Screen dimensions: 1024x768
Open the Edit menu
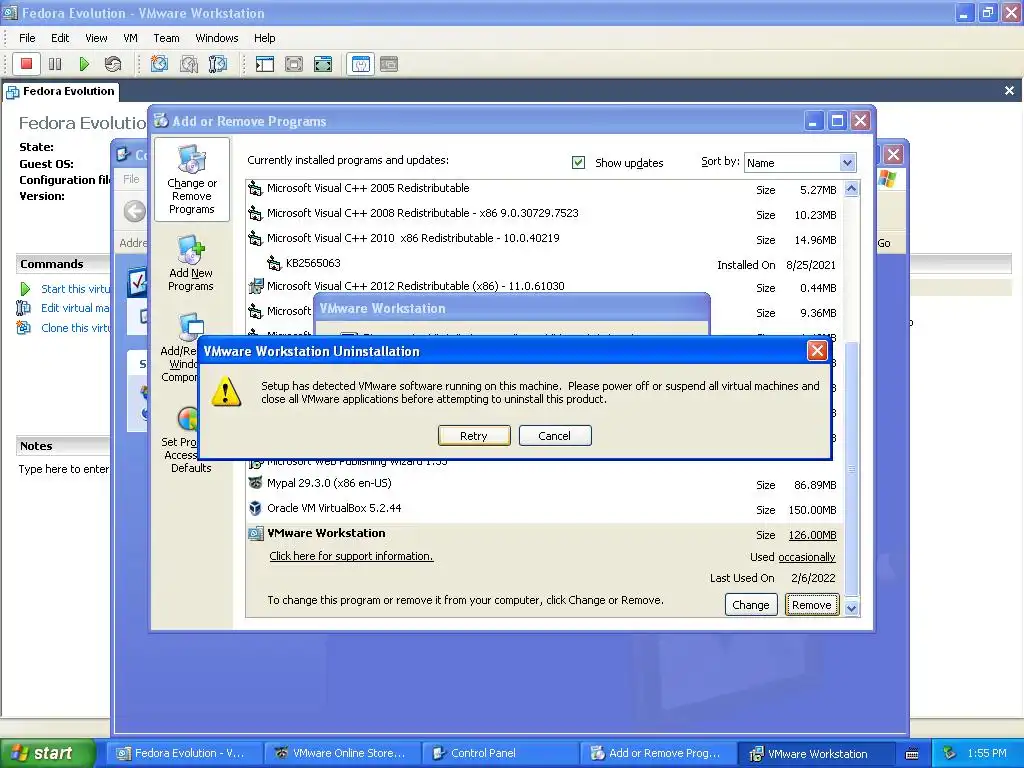(60, 38)
